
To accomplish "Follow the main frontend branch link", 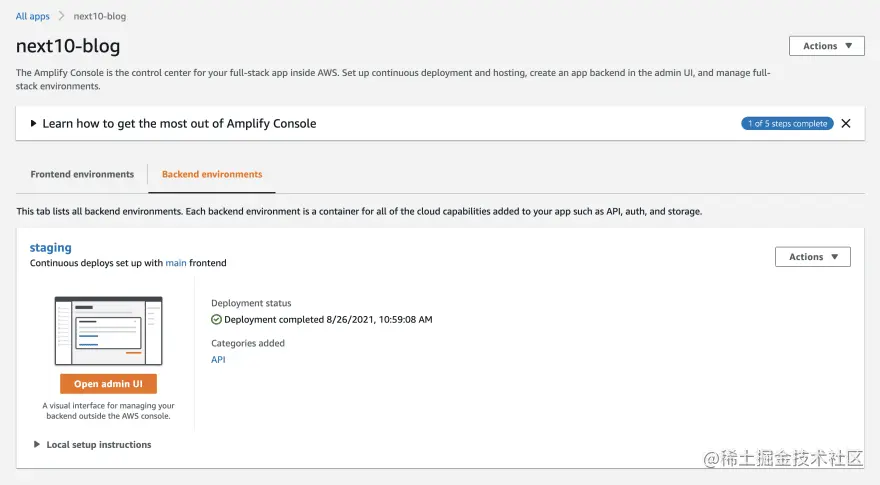I will [x=176, y=263].
